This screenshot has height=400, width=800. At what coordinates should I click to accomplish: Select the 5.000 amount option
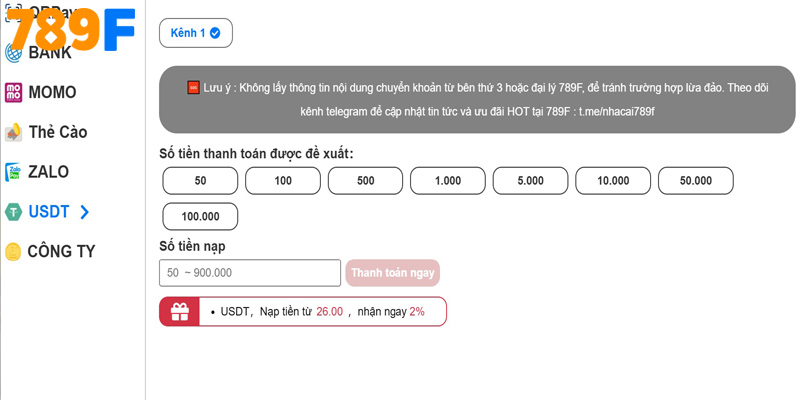point(531,181)
